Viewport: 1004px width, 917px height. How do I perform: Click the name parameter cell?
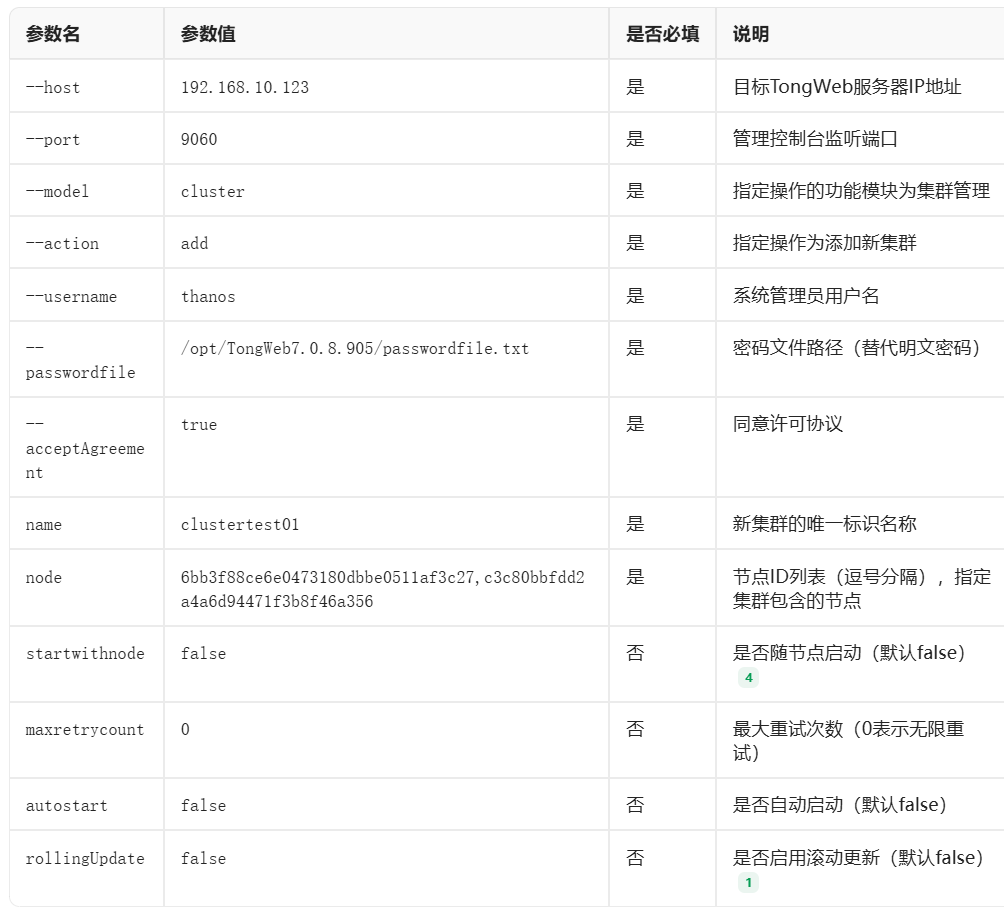pyautogui.click(x=44, y=524)
